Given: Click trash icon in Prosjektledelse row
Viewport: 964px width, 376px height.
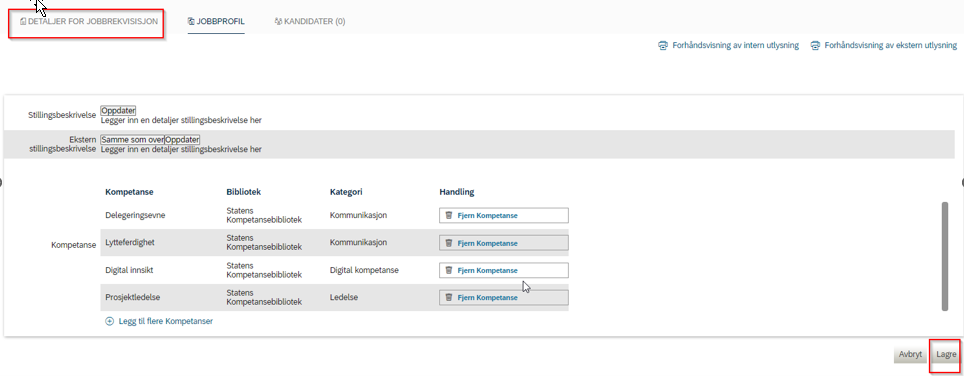Looking at the screenshot, I should point(449,297).
